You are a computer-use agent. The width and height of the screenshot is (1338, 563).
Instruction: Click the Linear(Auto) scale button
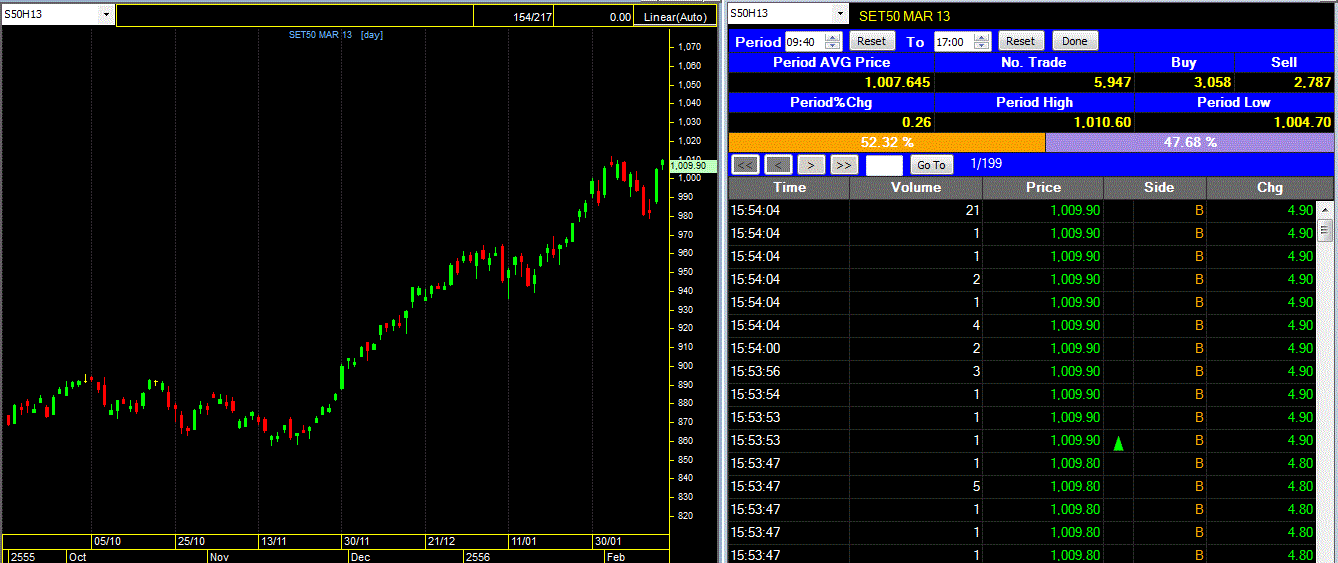[x=675, y=16]
